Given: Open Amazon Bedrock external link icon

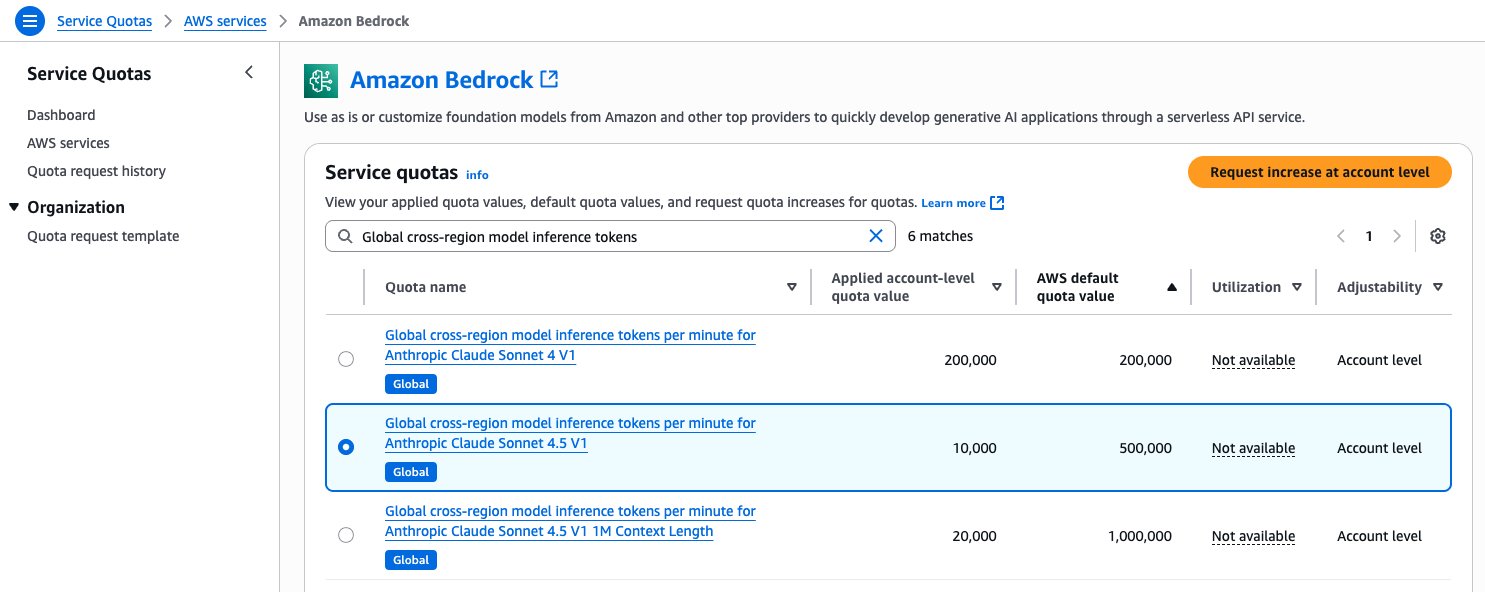Looking at the screenshot, I should 549,79.
